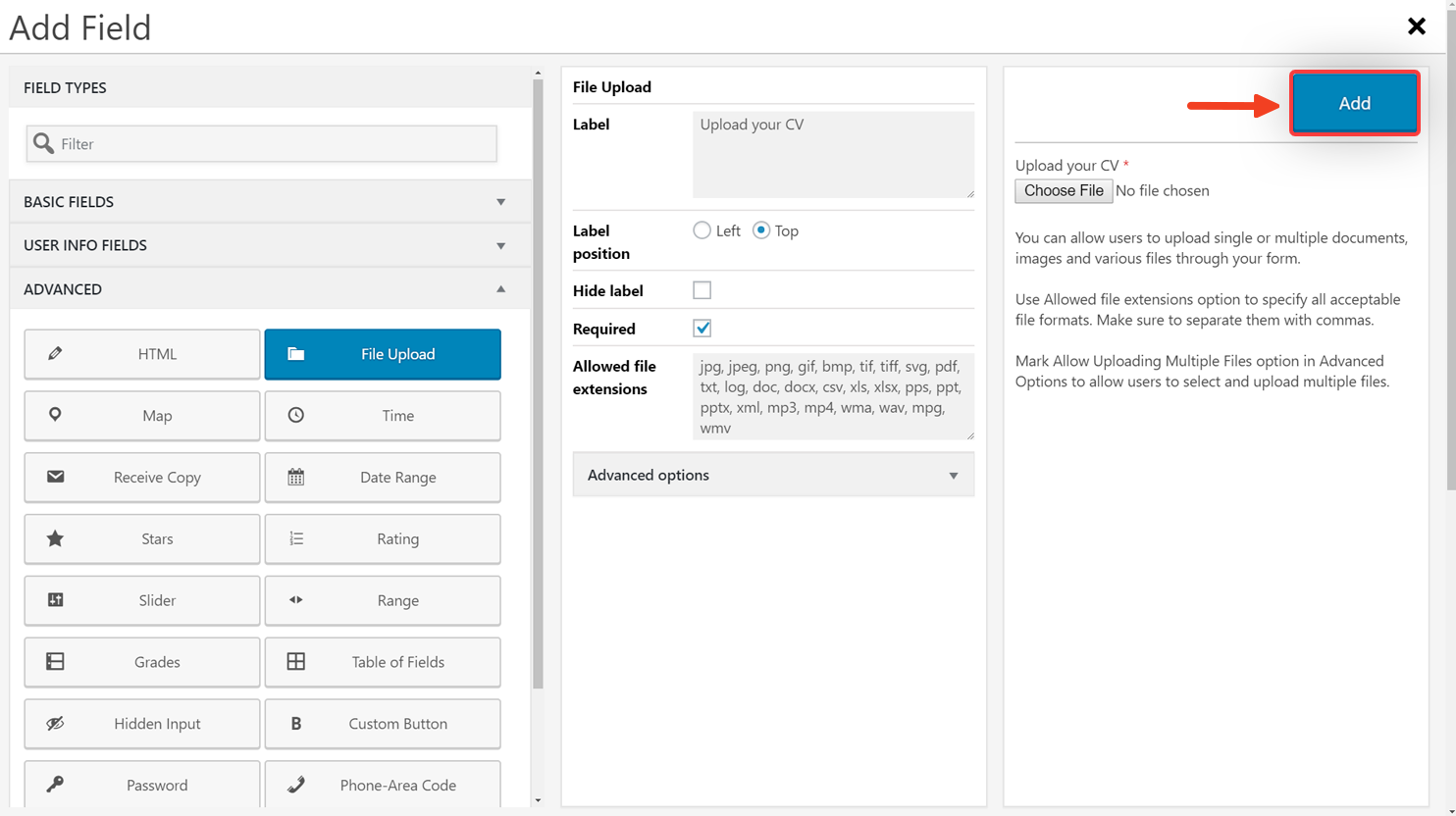The height and width of the screenshot is (816, 1456).
Task: Click the pencil icon on HTML field
Action: tap(55, 354)
